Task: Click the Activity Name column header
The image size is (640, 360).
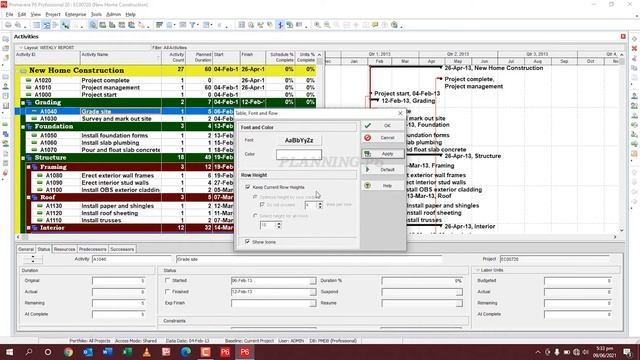Action: 120,58
